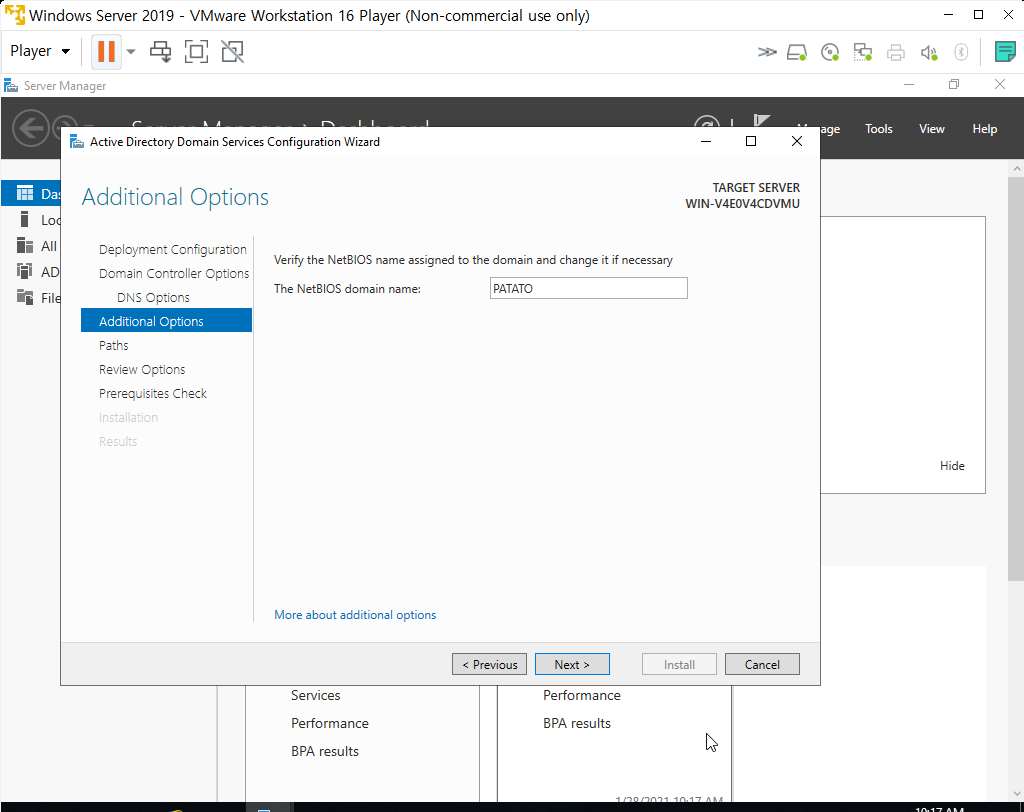Viewport: 1024px width, 812px height.
Task: Click Performance in the left server tile
Action: pos(330,723)
